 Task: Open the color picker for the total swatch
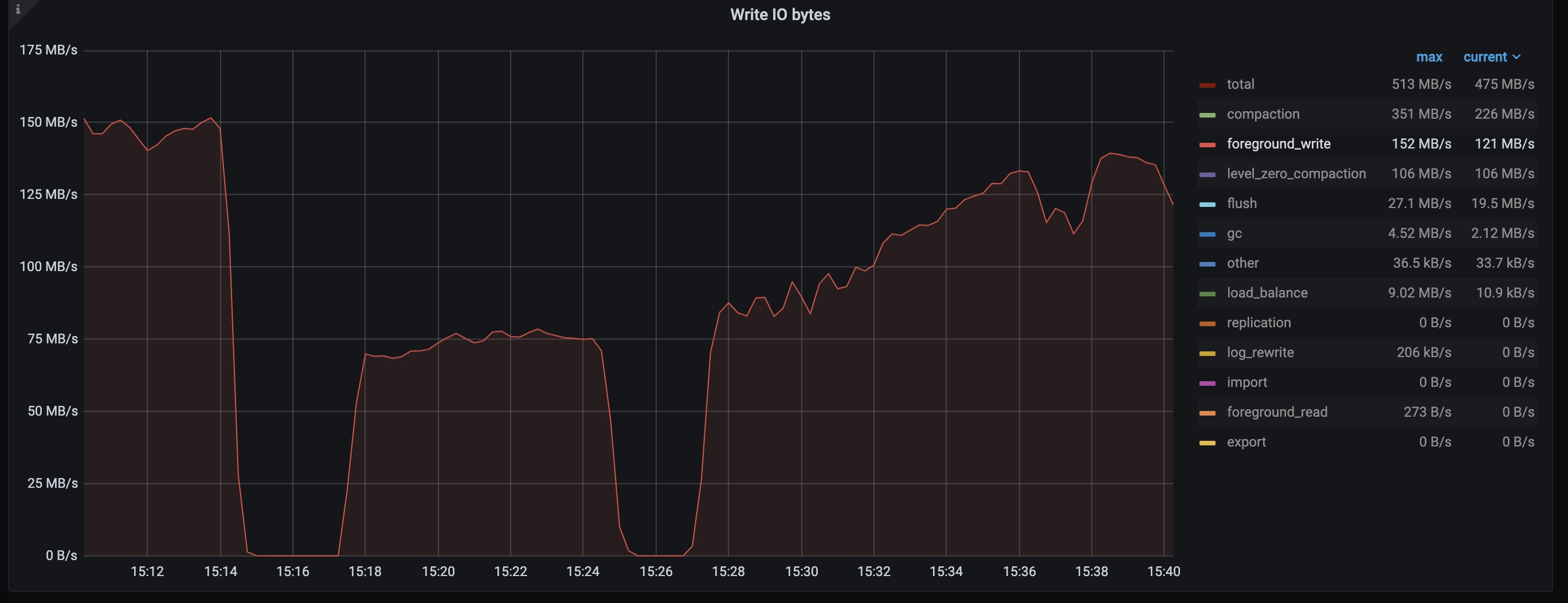point(1207,85)
